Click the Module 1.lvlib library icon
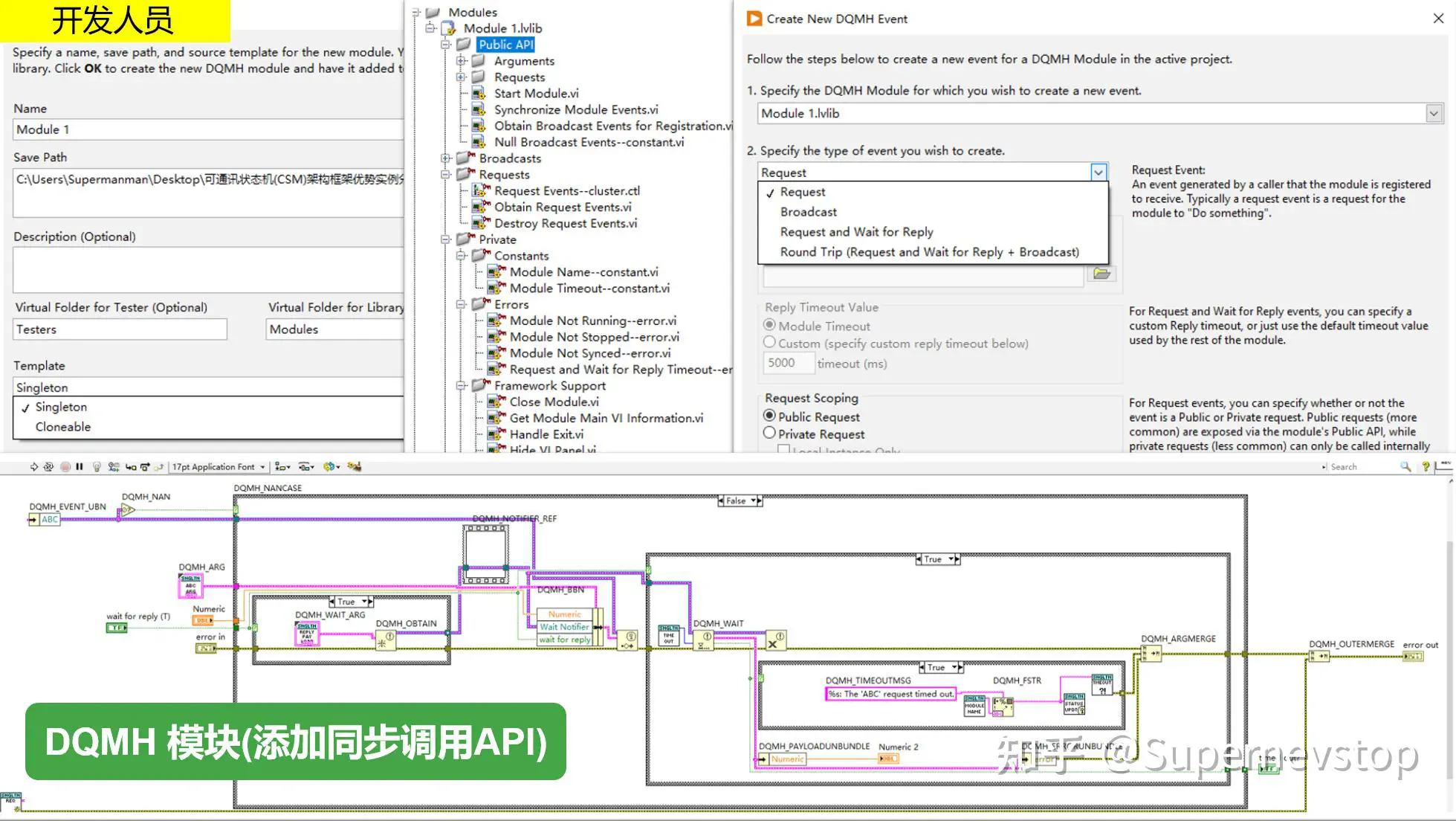Viewport: 1456px width, 821px height. pyautogui.click(x=448, y=28)
